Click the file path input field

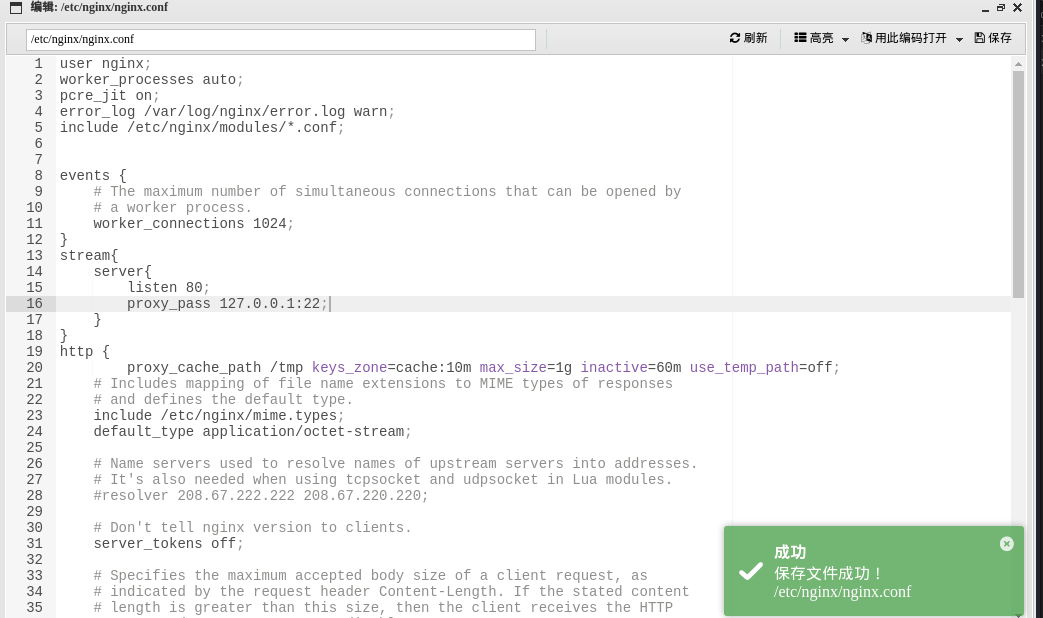[281, 39]
